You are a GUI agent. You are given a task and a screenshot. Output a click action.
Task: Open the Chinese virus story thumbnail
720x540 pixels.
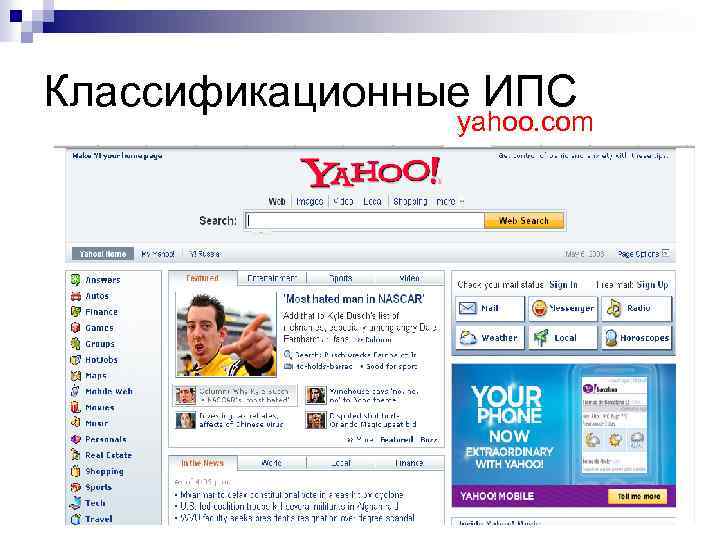[186, 420]
